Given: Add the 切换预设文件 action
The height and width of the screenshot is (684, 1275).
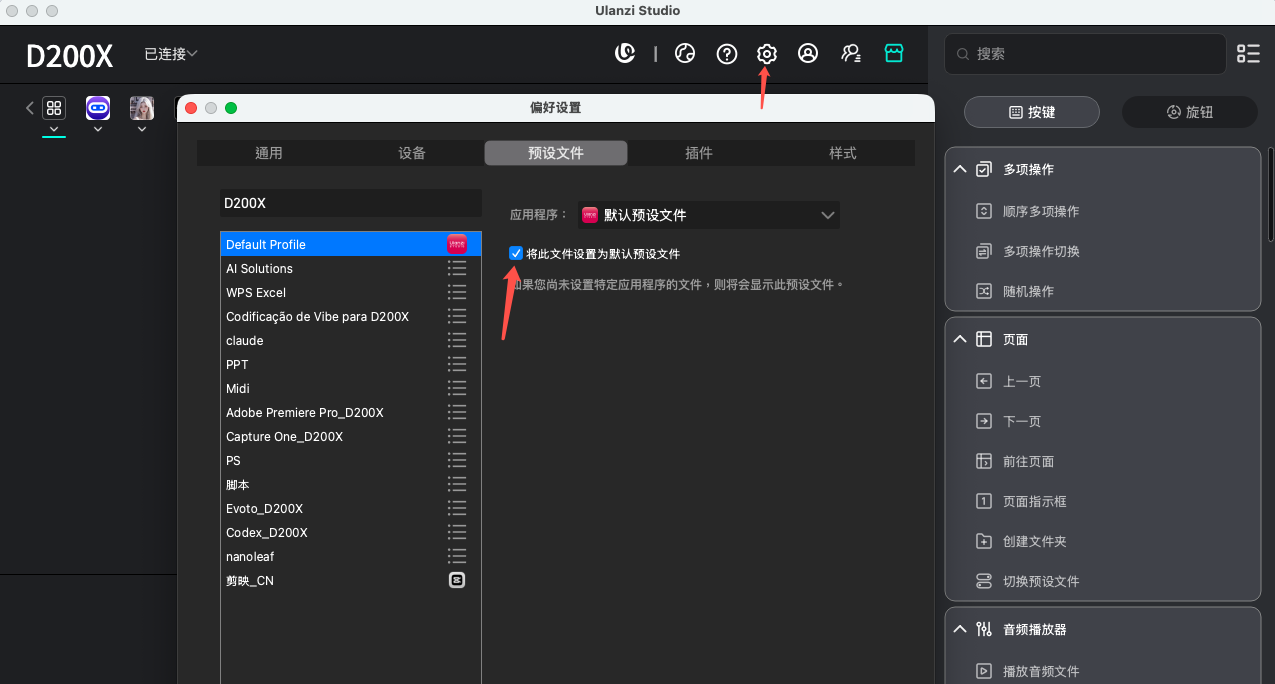Looking at the screenshot, I should (1041, 581).
